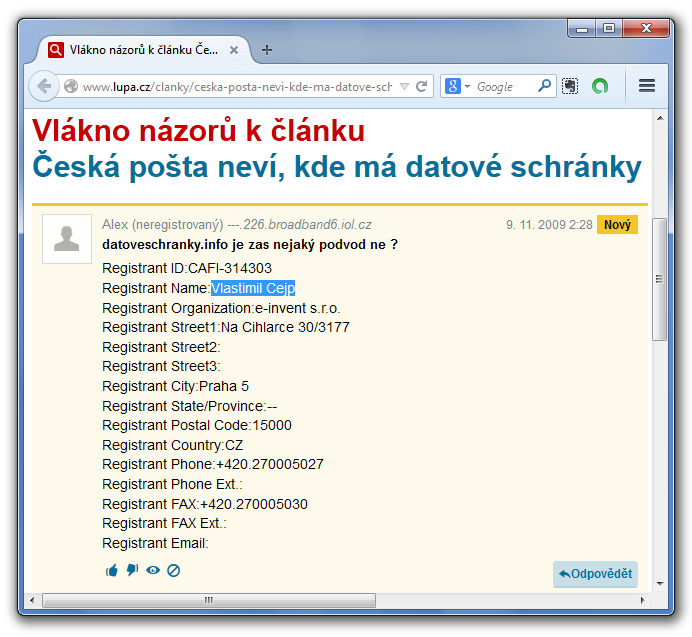692x637 pixels.
Task: Open article link Česká pošta neví
Action: point(336,166)
